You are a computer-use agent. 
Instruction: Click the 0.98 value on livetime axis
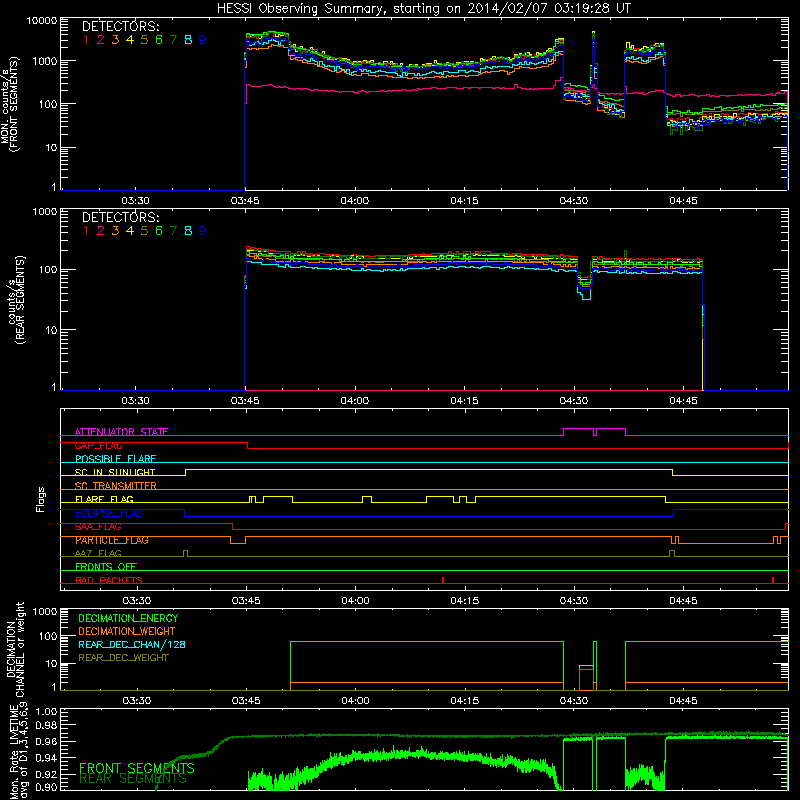coord(47,725)
